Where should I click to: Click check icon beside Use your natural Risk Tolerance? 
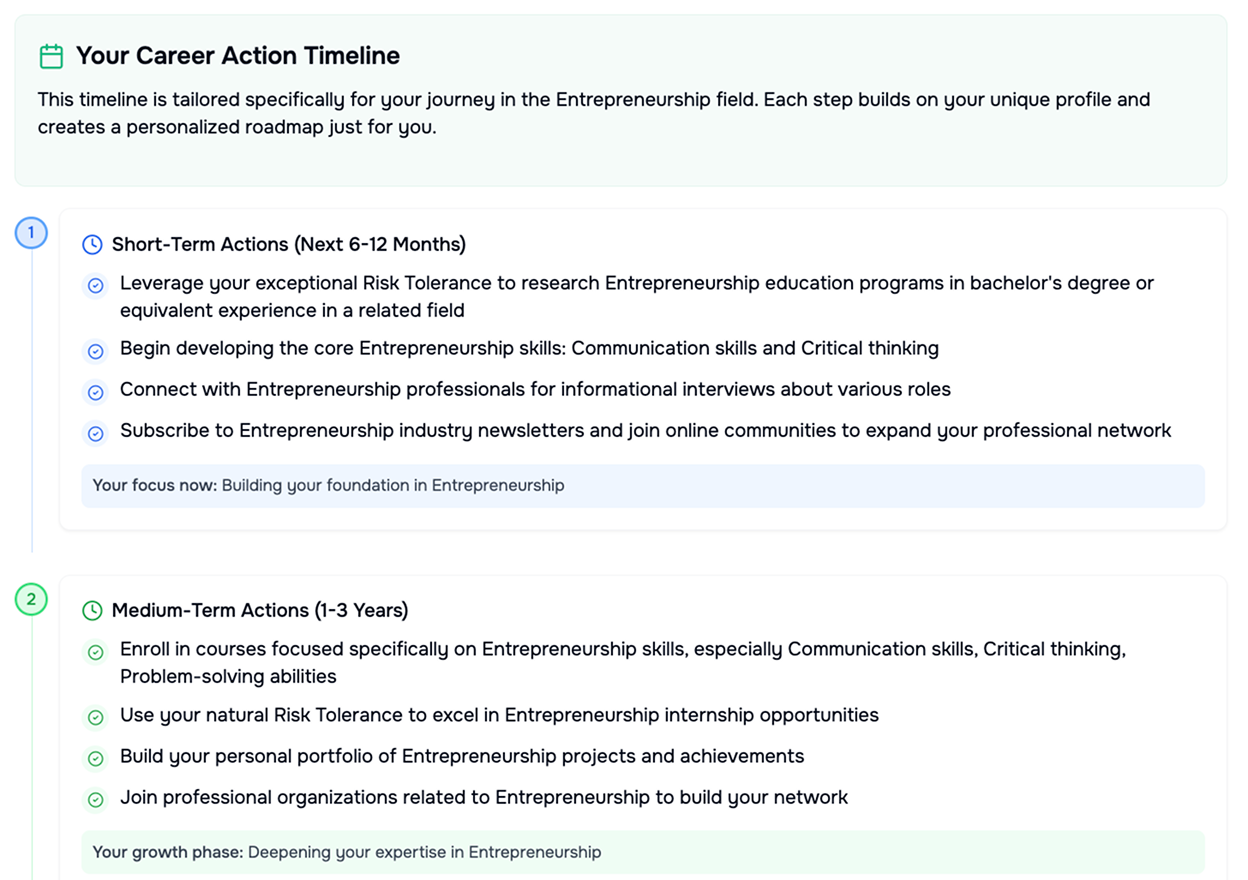[x=96, y=717]
